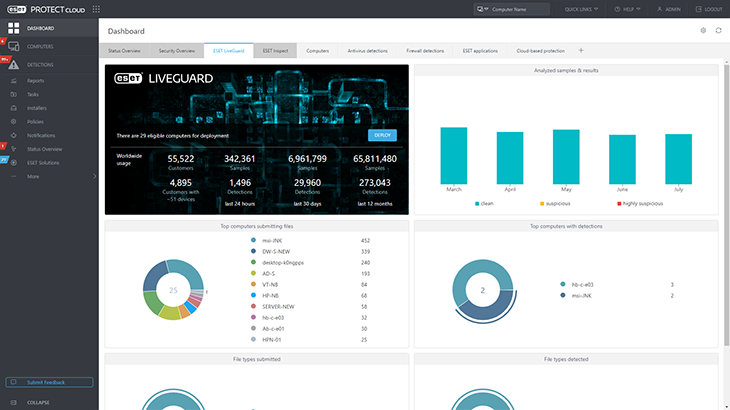The height and width of the screenshot is (410, 730).
Task: Click the suspicious legend color swatch
Action: (x=542, y=203)
